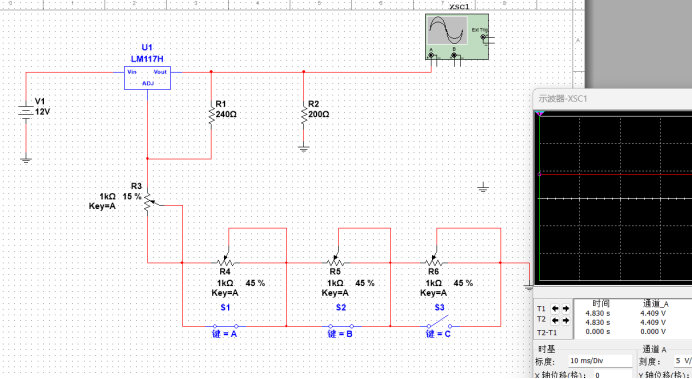Move cursor T2 left with arrow
The image size is (692, 379).
click(555, 320)
